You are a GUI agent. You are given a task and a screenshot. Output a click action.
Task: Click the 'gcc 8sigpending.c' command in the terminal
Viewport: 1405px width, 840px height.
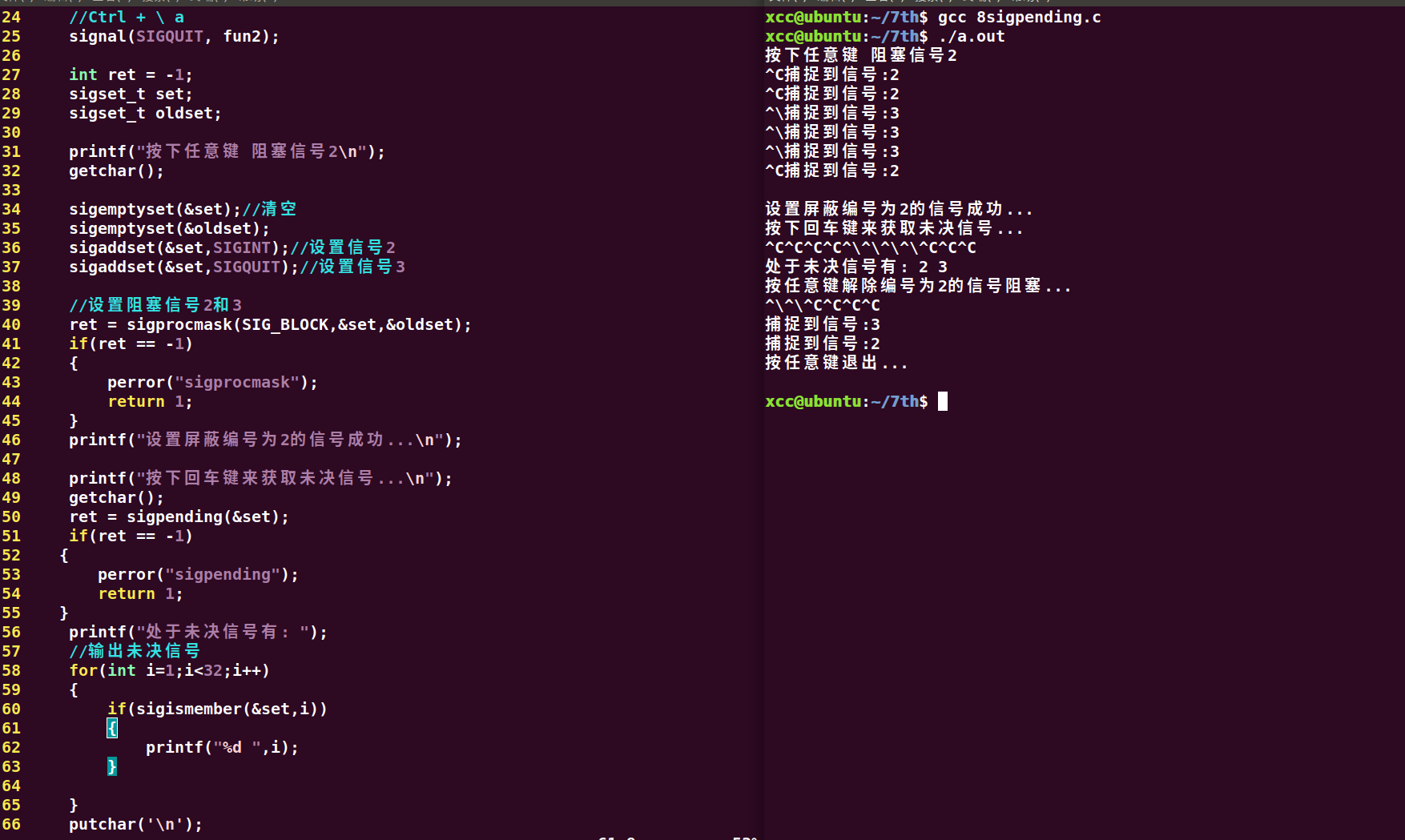point(1020,17)
